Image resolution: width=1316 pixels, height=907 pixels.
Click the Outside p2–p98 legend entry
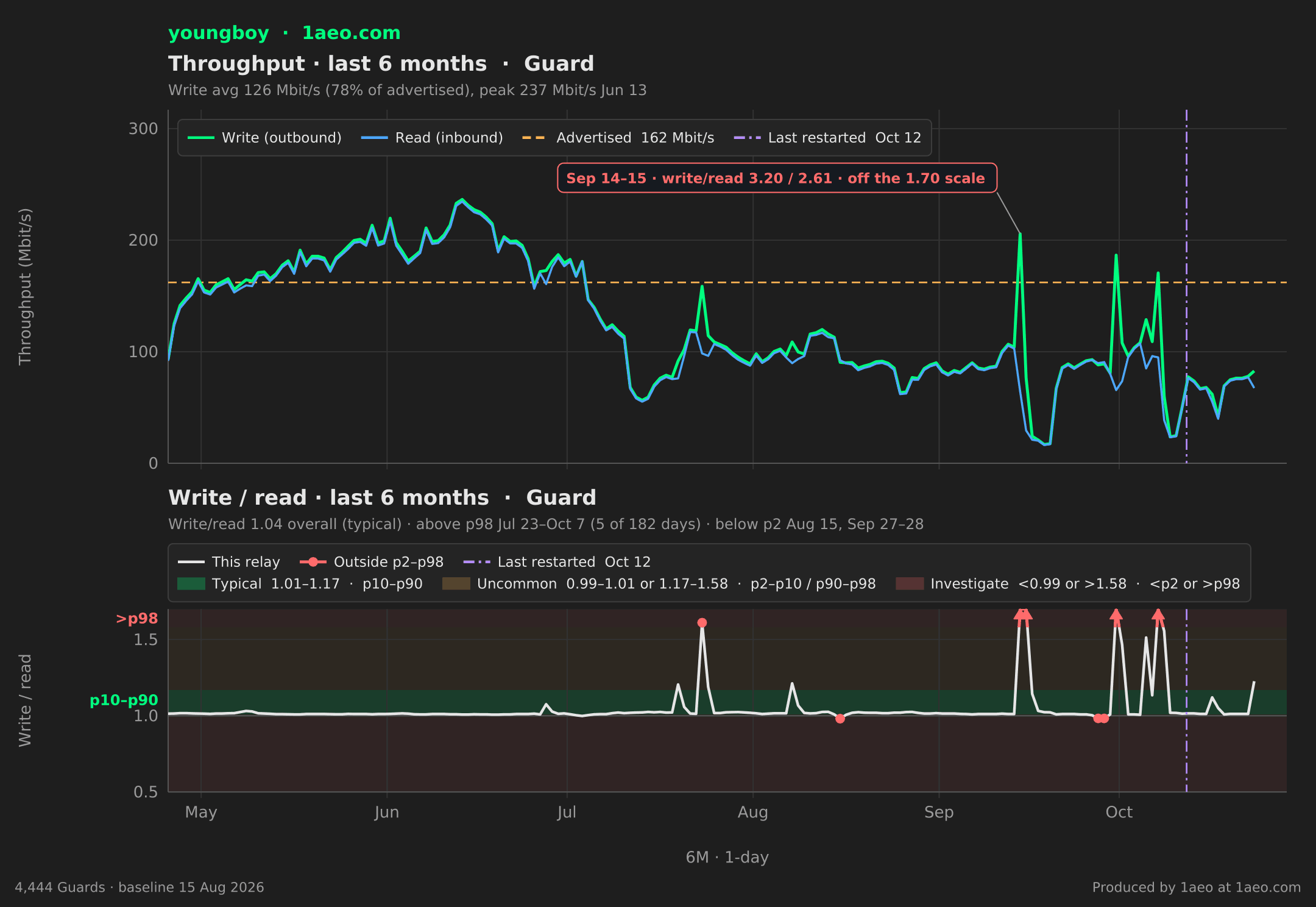click(x=372, y=562)
